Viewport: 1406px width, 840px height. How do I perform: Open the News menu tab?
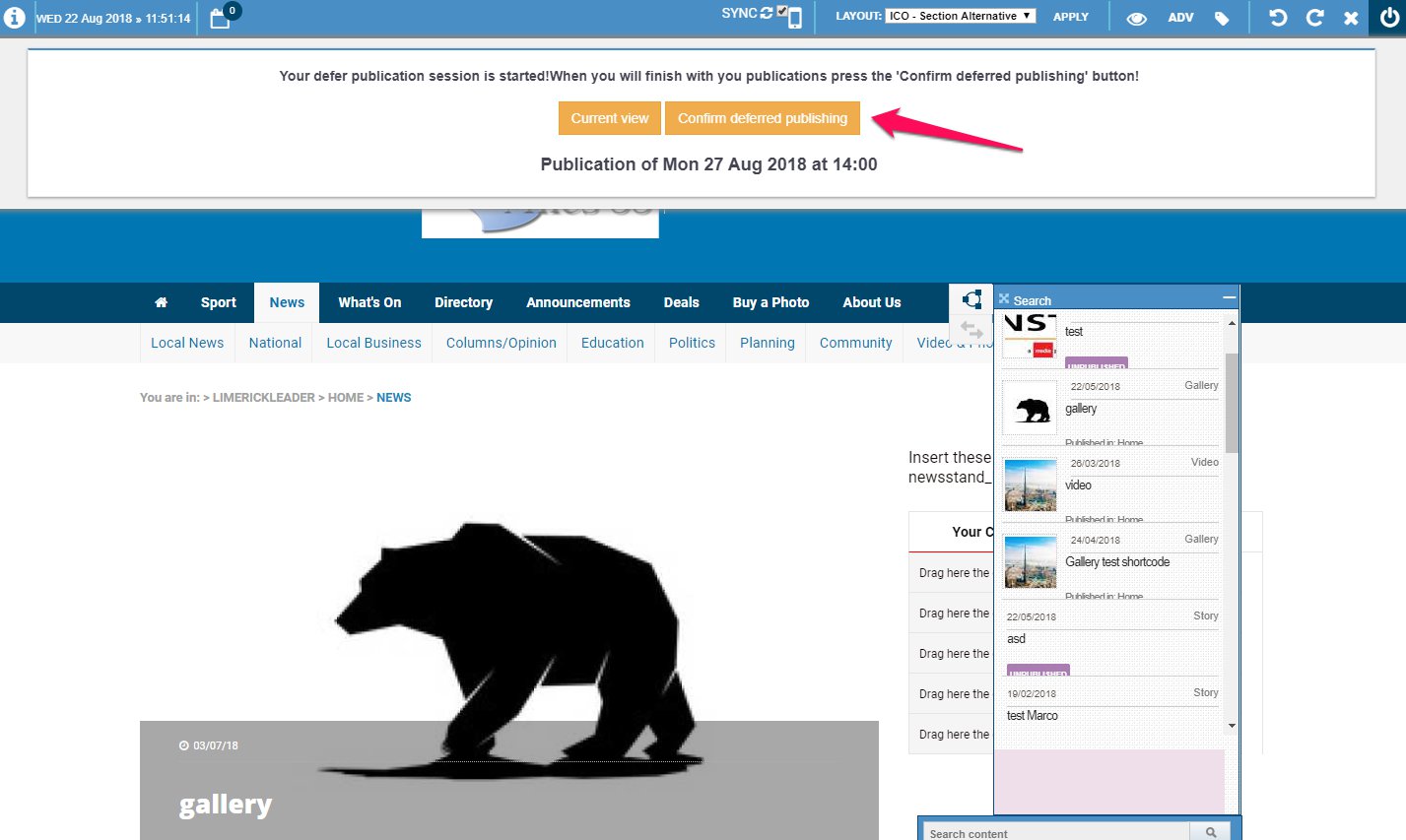point(287,302)
